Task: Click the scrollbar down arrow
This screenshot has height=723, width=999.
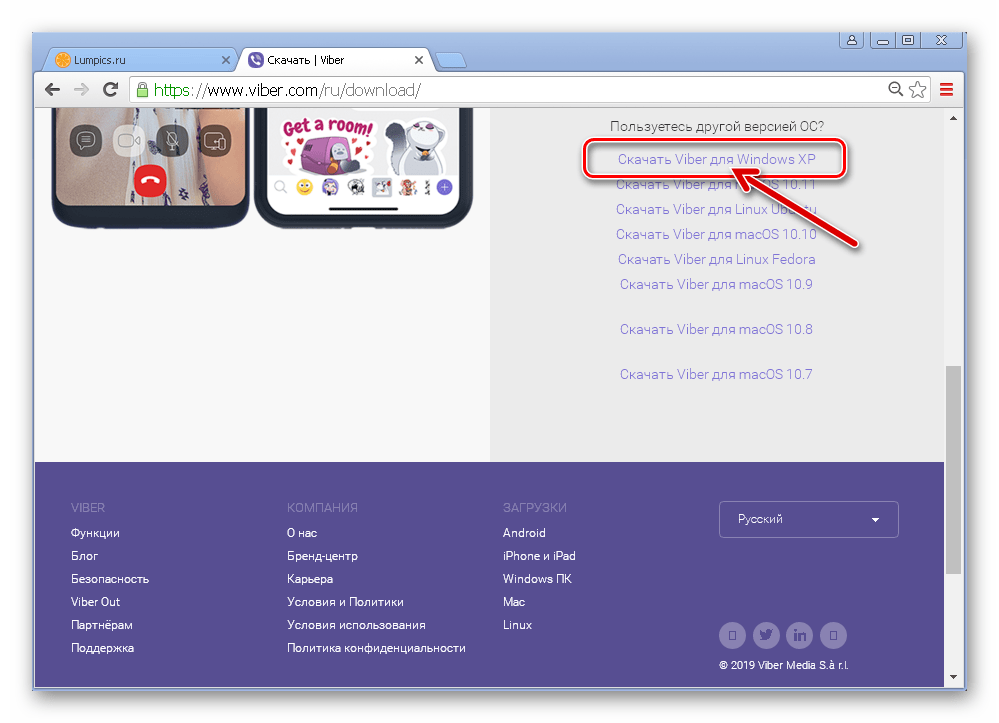Action: tap(953, 676)
